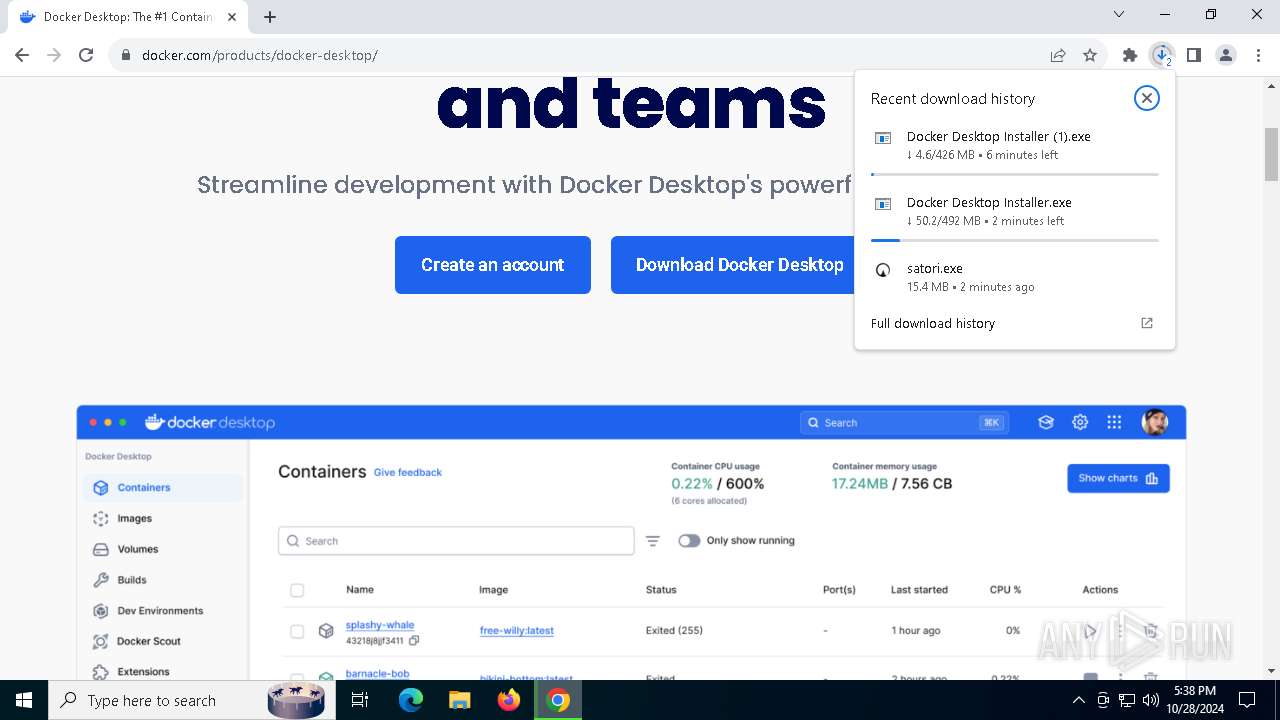Select the Docker Desktop browser tab
The image size is (1280, 720).
(128, 17)
